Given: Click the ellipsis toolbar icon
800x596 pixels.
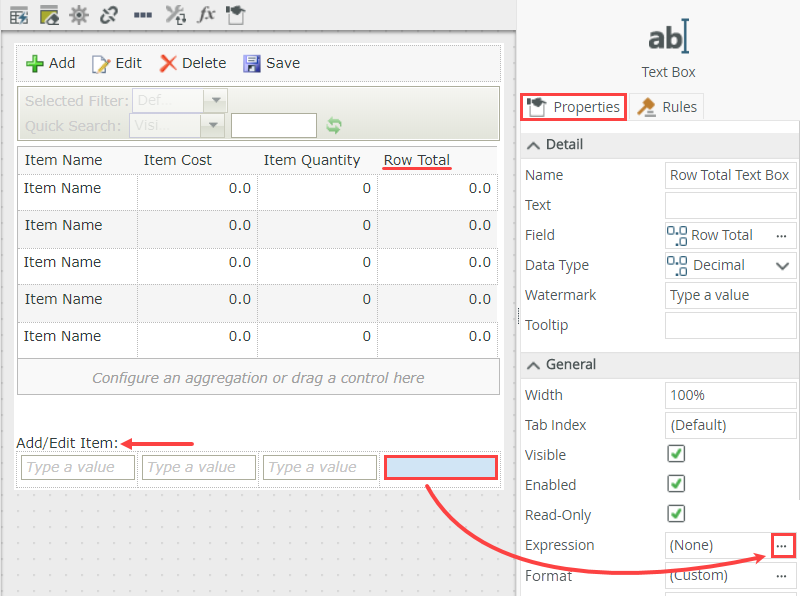Looking at the screenshot, I should point(142,15).
